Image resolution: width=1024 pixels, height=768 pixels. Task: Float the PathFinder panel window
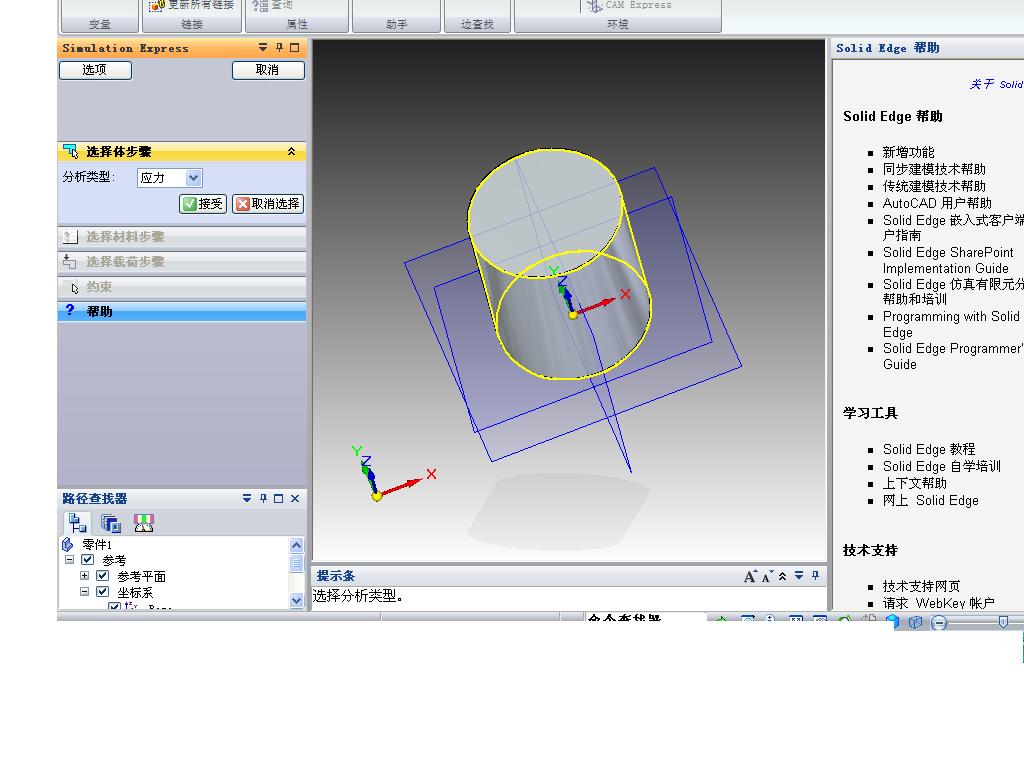pyautogui.click(x=279, y=498)
